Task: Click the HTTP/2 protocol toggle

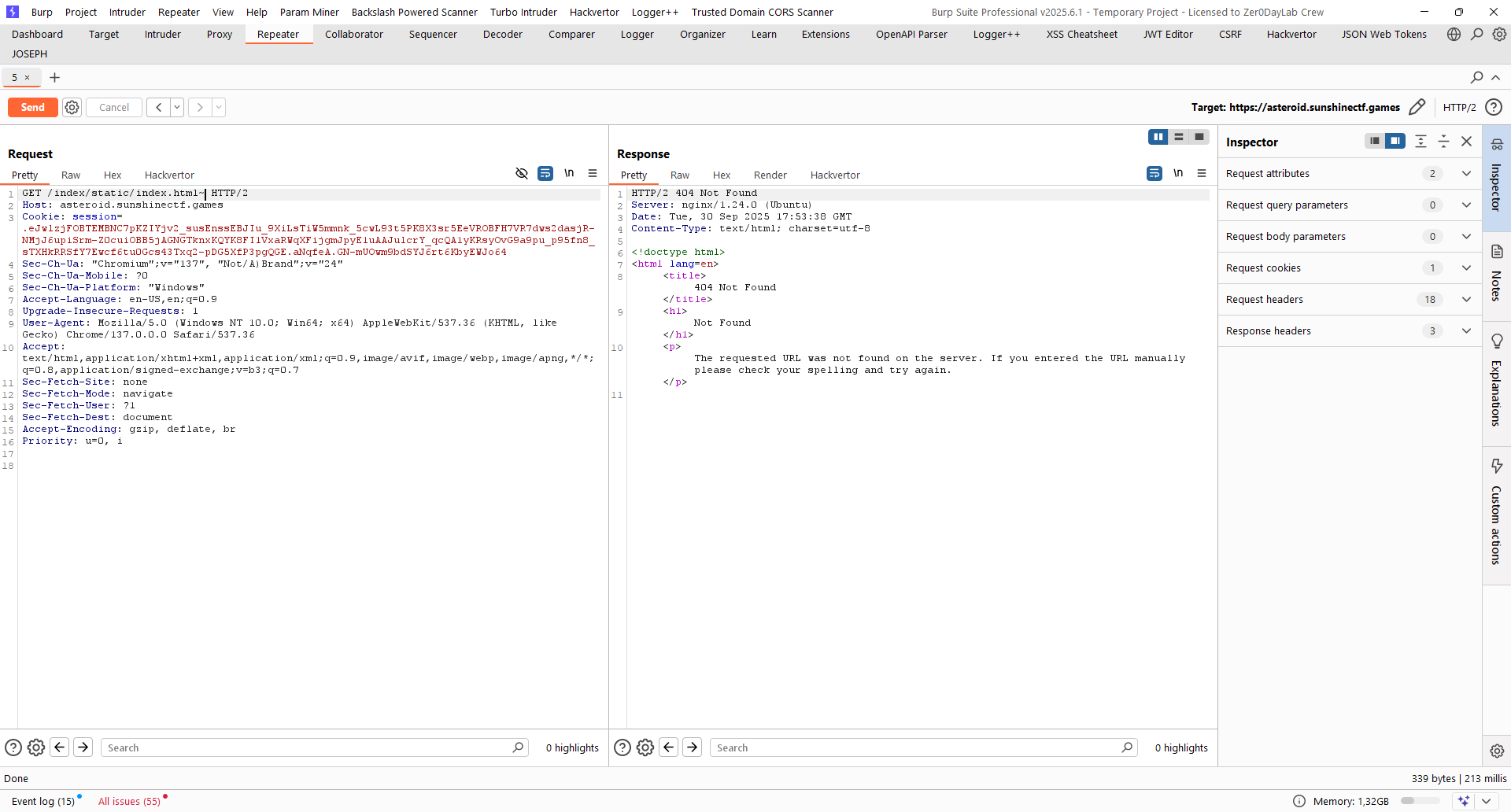Action: (x=1459, y=108)
